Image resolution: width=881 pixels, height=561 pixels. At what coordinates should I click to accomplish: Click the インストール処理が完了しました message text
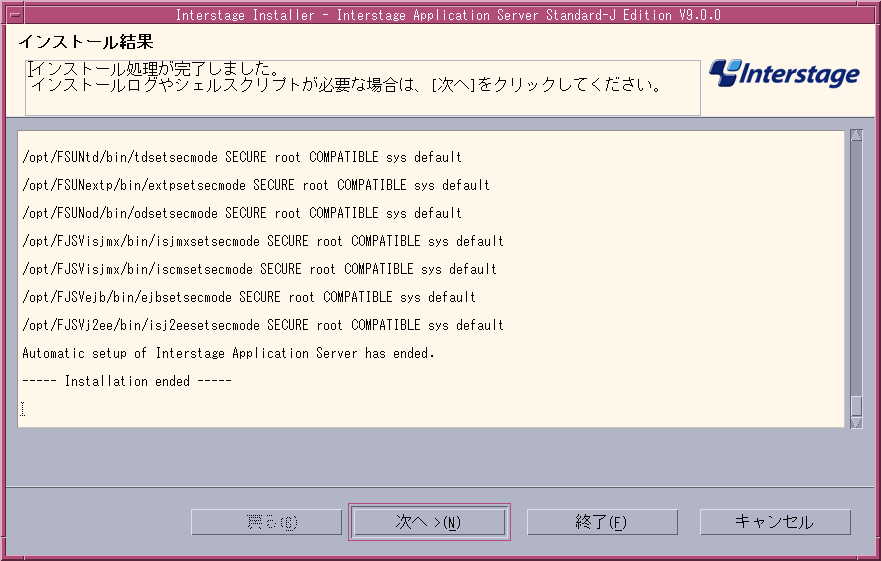tap(156, 69)
